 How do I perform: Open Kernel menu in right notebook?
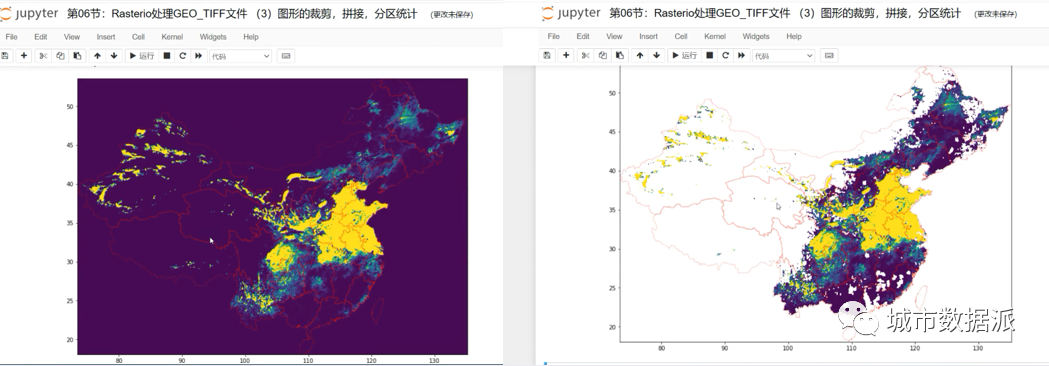point(715,36)
